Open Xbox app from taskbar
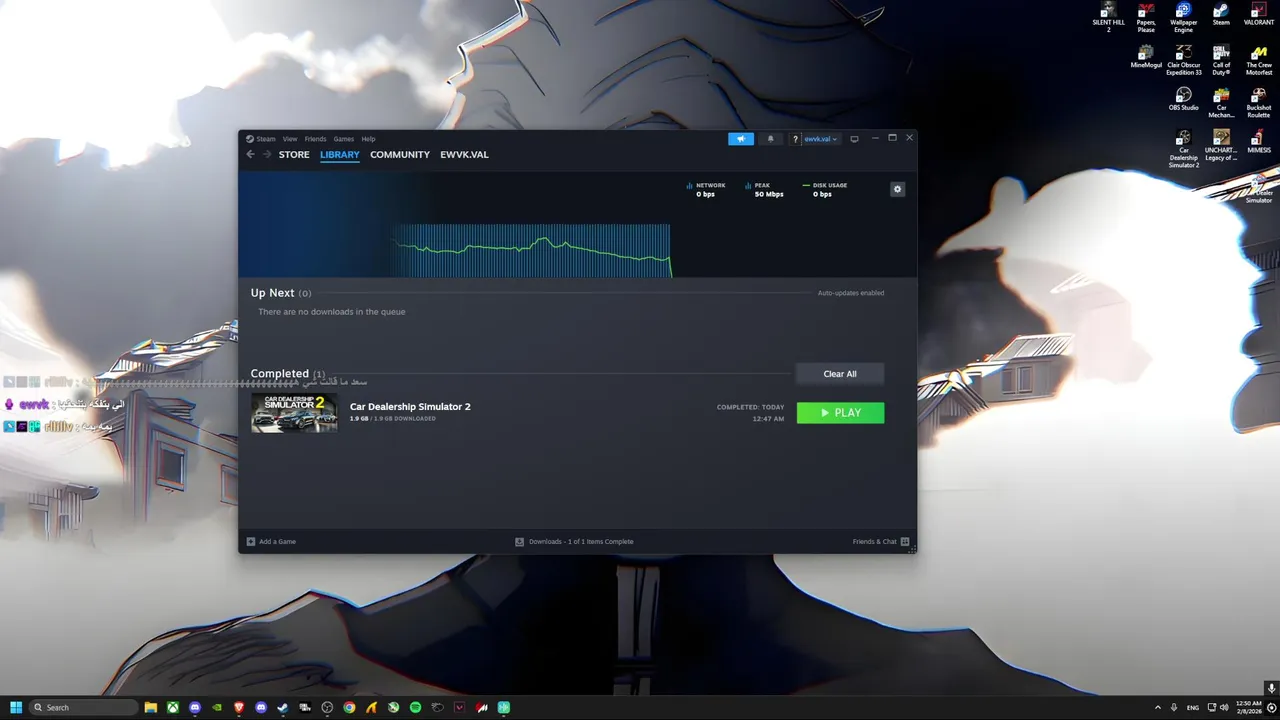The height and width of the screenshot is (720, 1280). coord(173,707)
